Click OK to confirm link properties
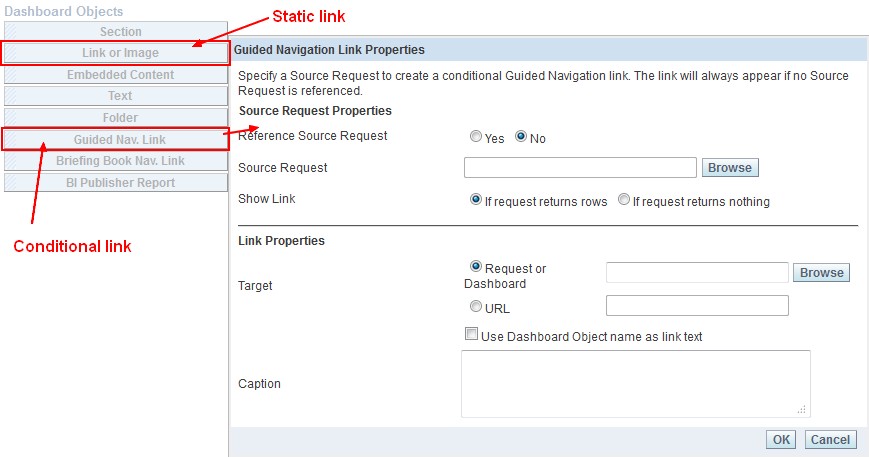 click(x=780, y=440)
